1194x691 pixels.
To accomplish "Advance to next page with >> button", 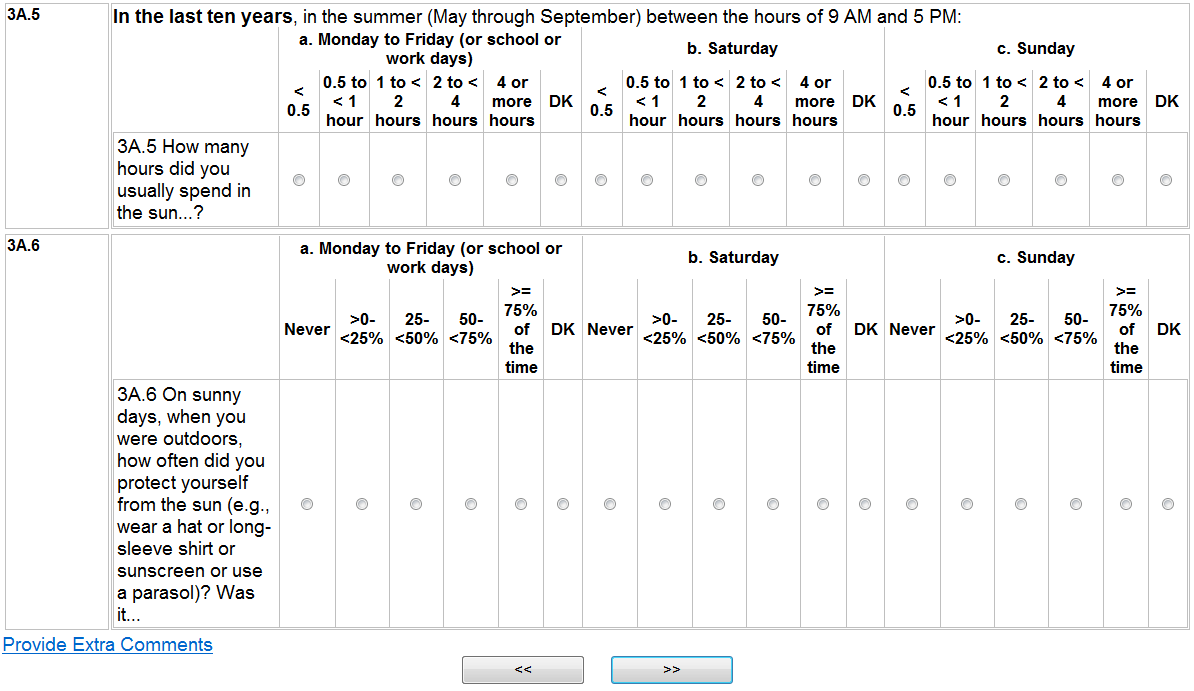I will [672, 670].
